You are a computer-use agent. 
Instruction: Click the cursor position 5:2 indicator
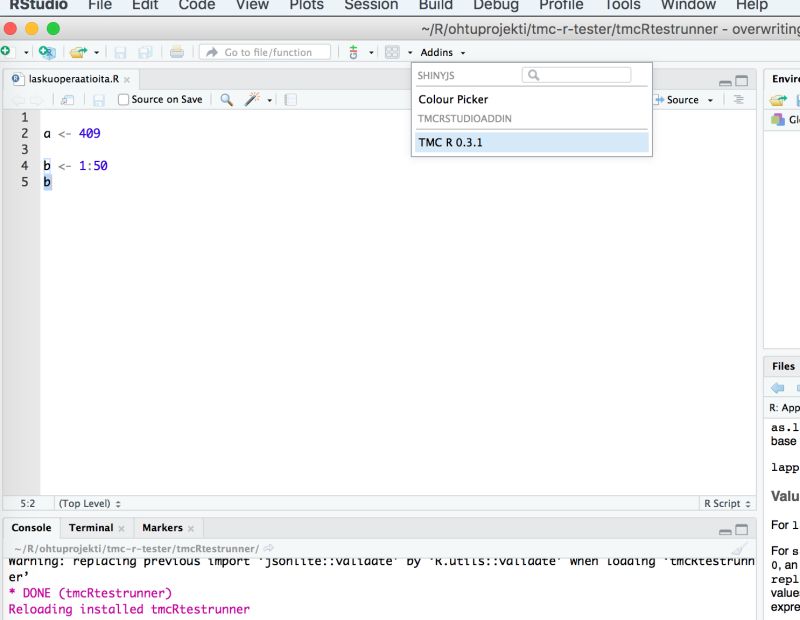click(28, 503)
